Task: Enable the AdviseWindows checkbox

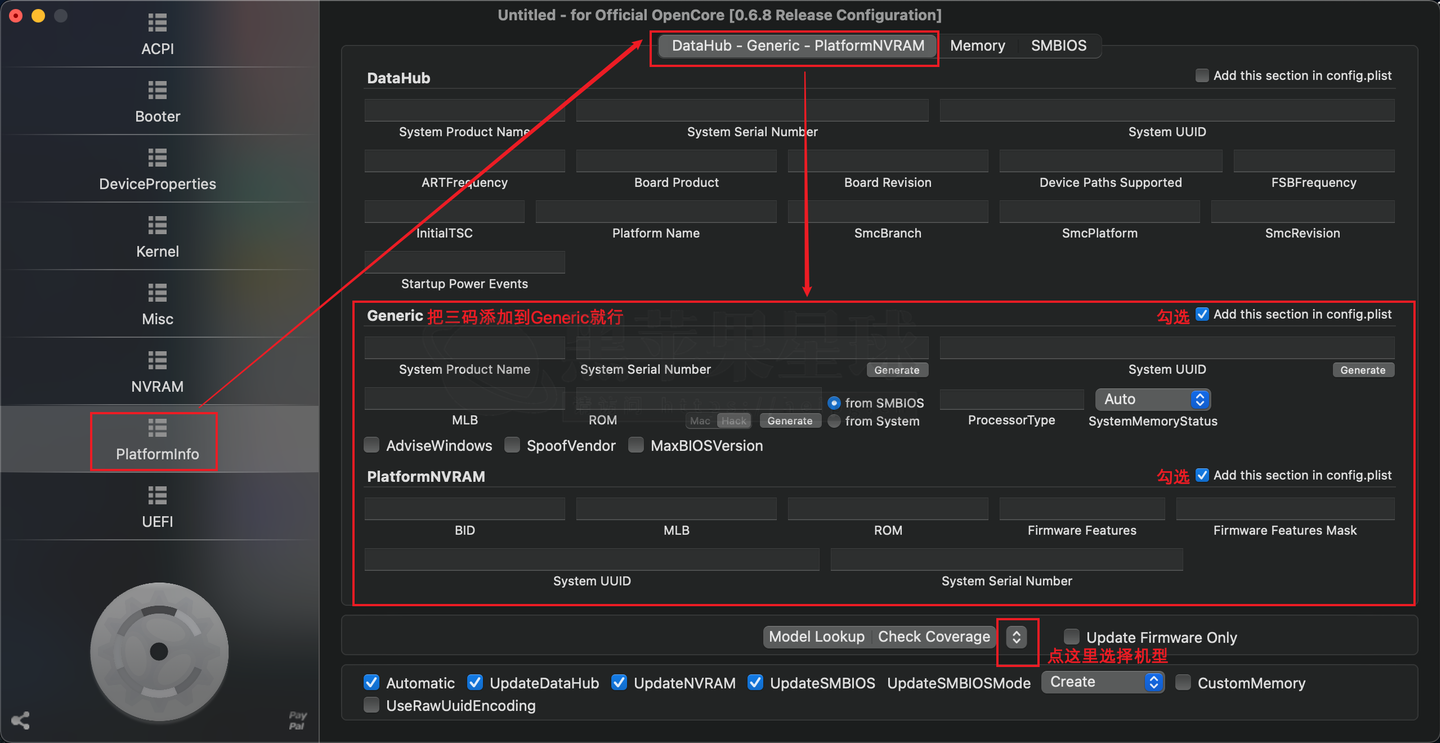Action: pos(372,445)
